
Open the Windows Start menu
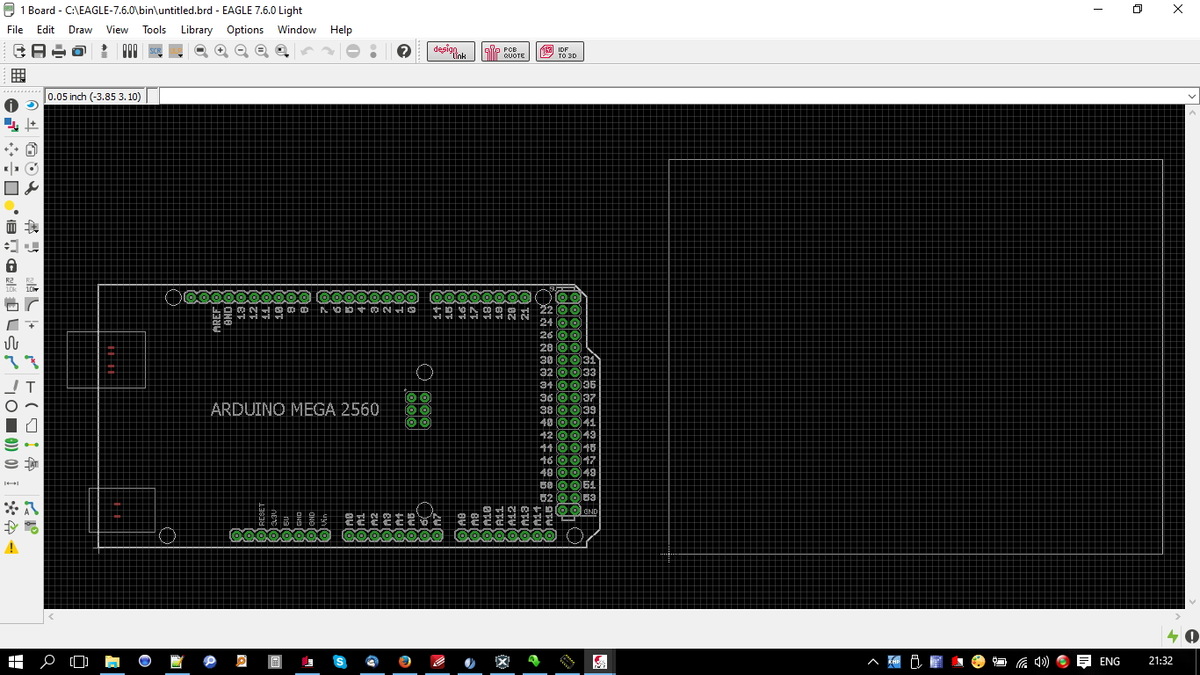[x=16, y=661]
